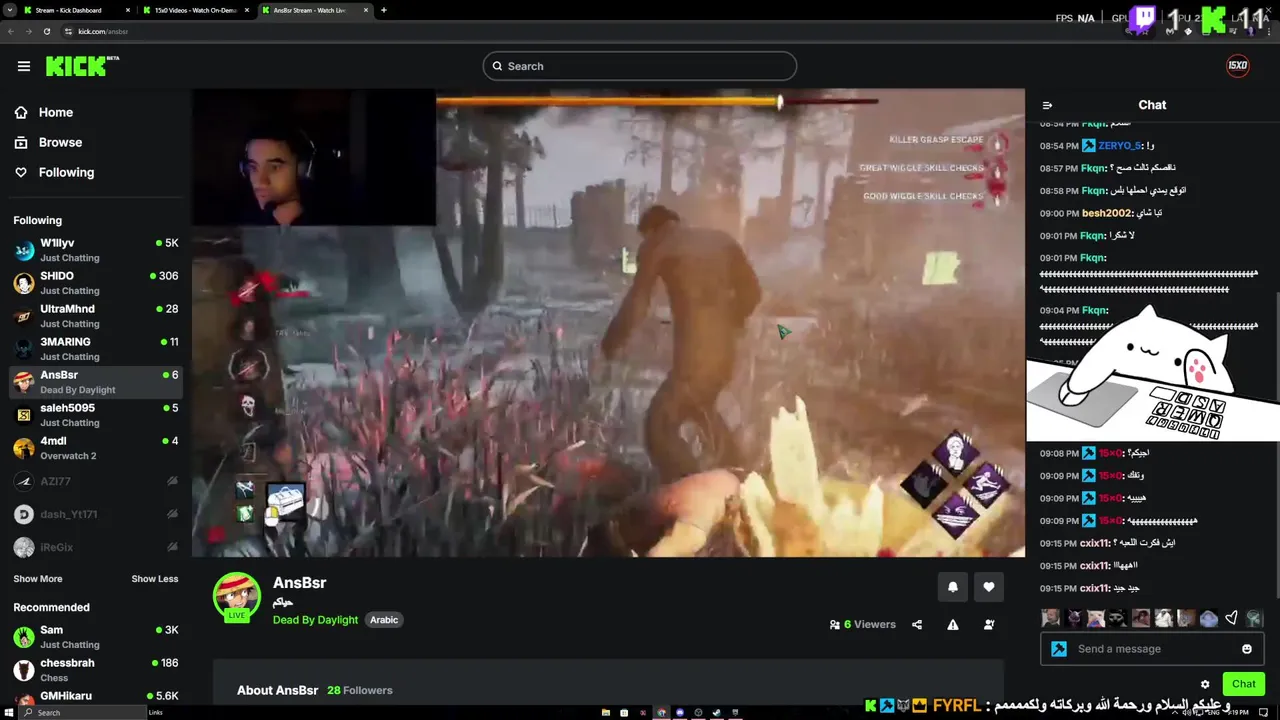Open 3MARING channel in sidebar
This screenshot has height=720, width=1280.
click(x=96, y=349)
